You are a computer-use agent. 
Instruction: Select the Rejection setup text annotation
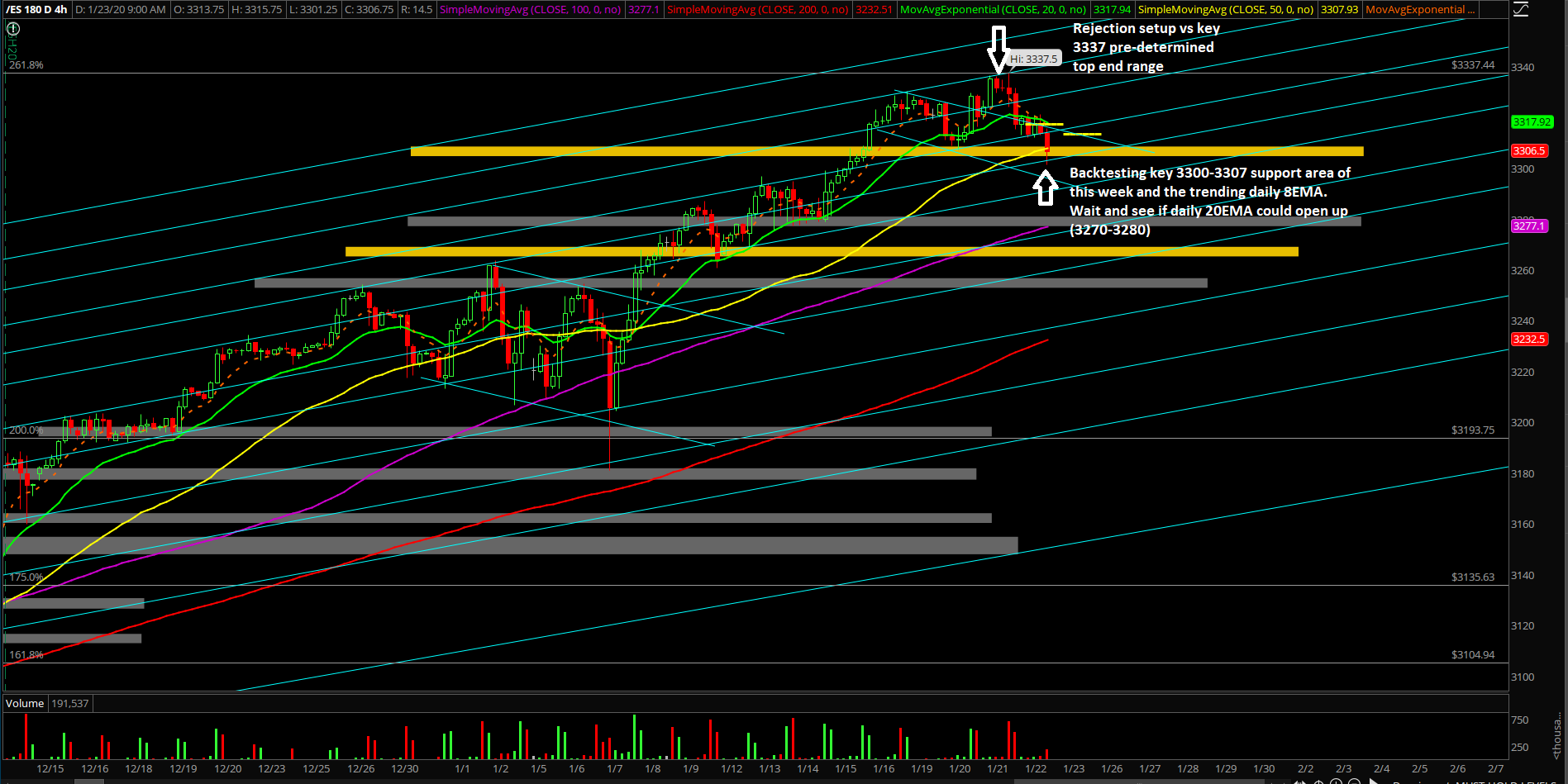click(1146, 47)
